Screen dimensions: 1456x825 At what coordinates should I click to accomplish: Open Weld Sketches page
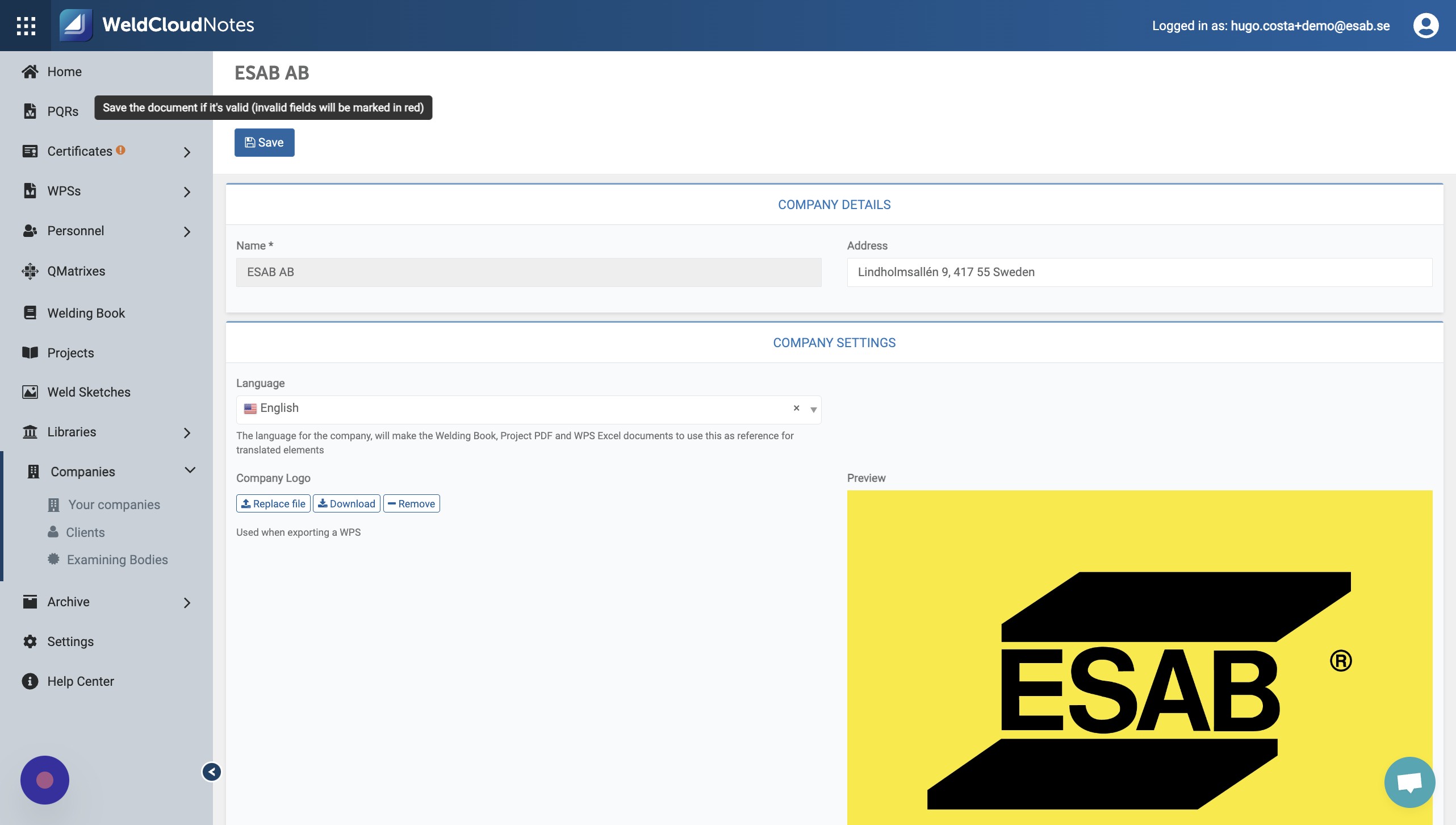89,392
